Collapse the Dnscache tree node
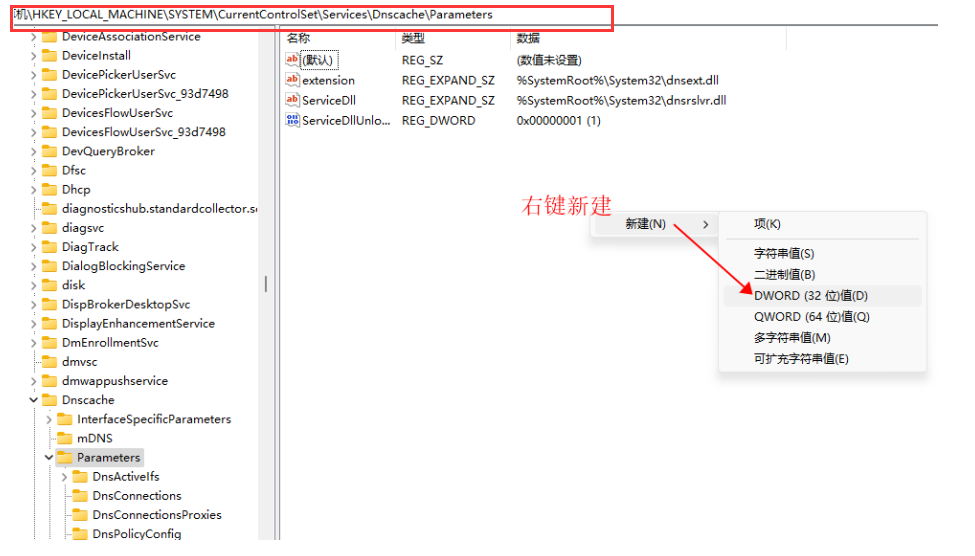The height and width of the screenshot is (556, 975). pyautogui.click(x=33, y=400)
